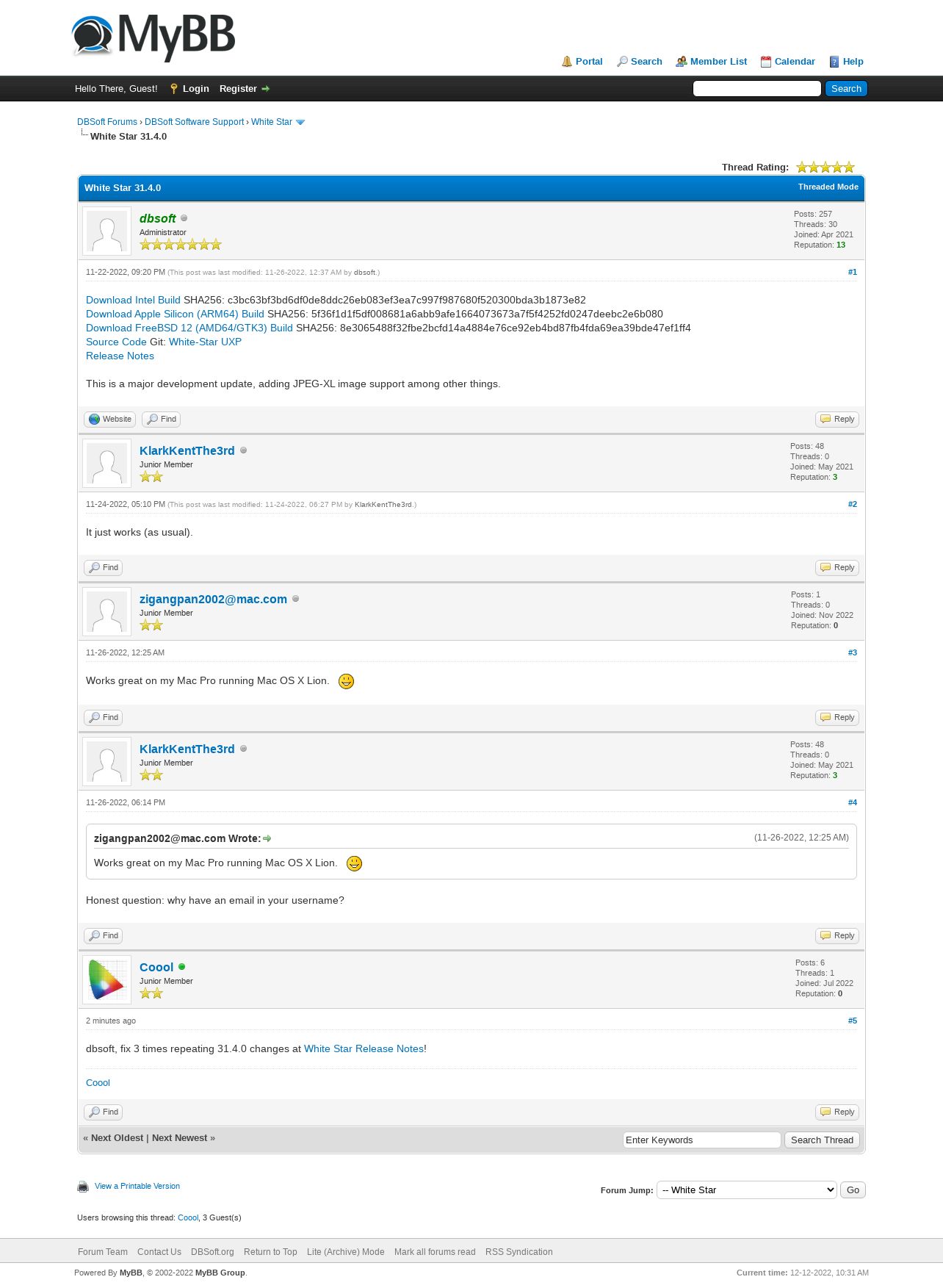Download the Intel Build
The width and height of the screenshot is (943, 1288).
[133, 300]
